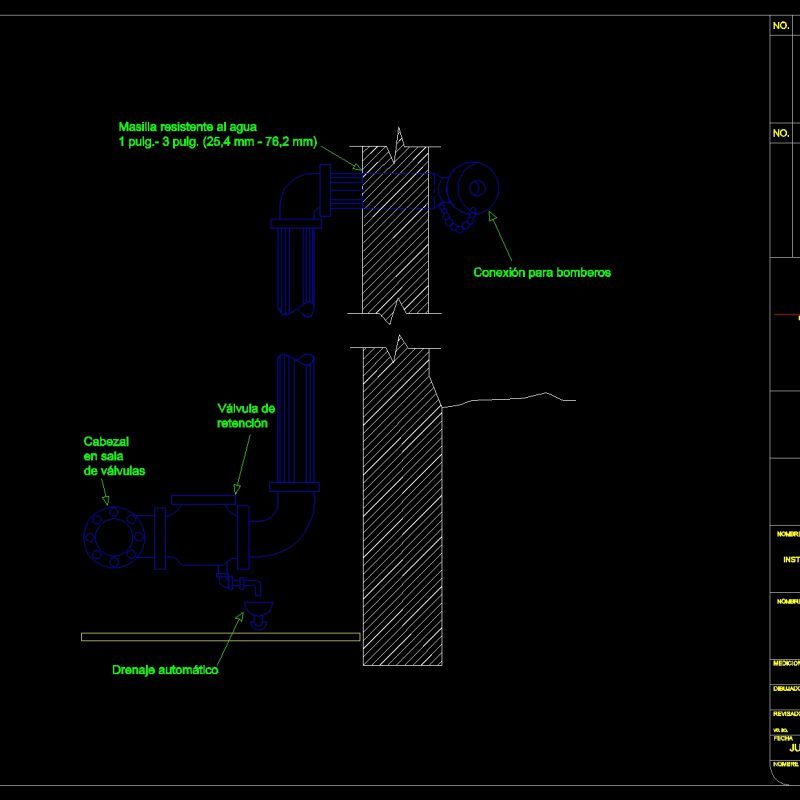Select the DIBUJADO title block entry
Image resolution: width=800 pixels, height=800 pixels.
(x=788, y=687)
